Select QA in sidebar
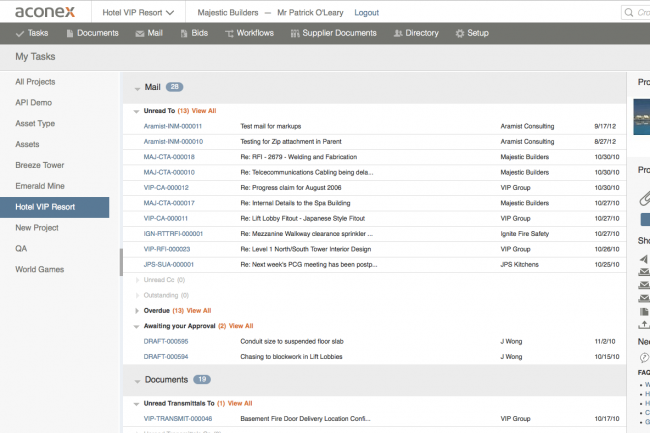650x433 pixels. click(x=21, y=249)
